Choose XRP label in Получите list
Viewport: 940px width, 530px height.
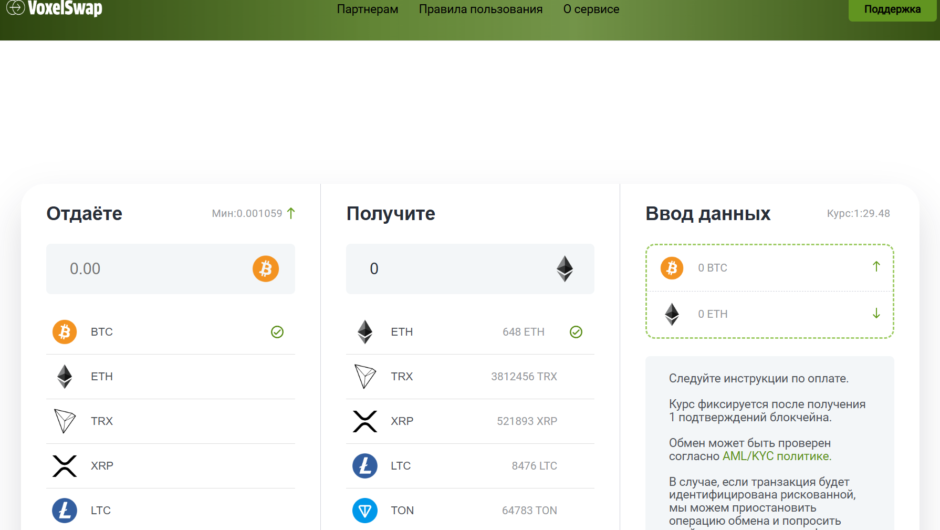402,421
